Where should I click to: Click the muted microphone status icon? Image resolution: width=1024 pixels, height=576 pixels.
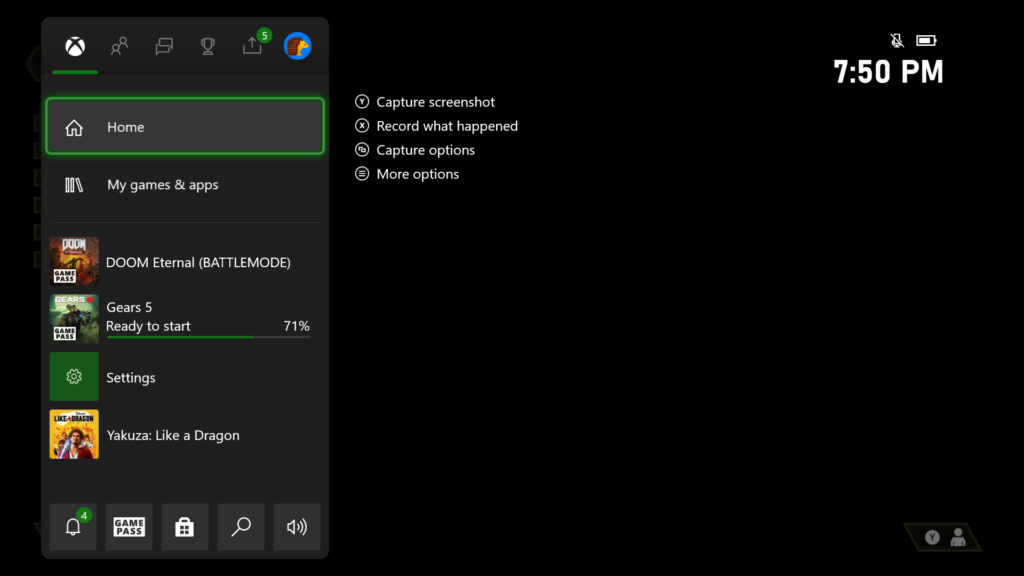897,40
